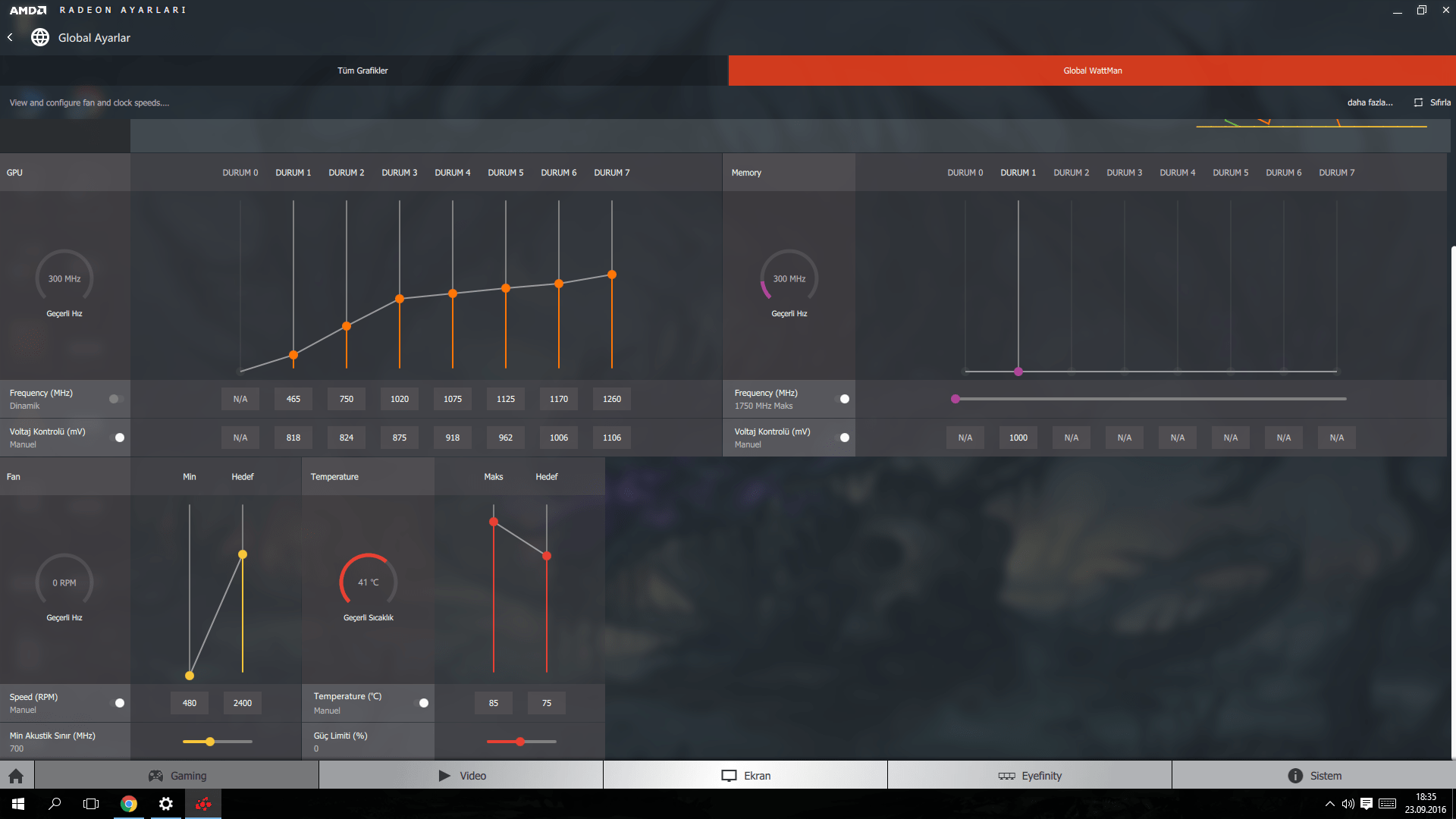Open the home icon in bottom bar

[16, 776]
